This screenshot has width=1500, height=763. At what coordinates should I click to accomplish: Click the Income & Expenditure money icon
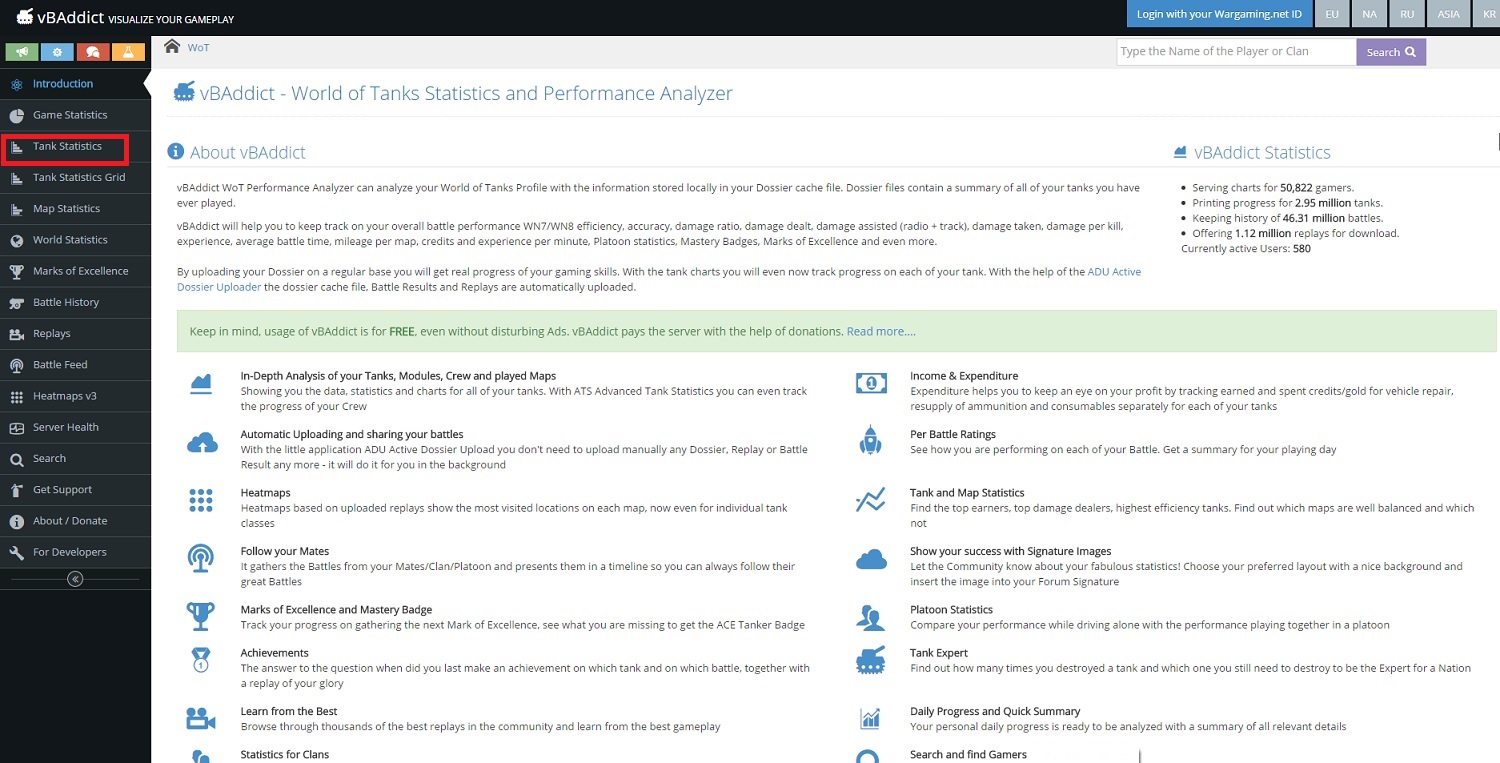pyautogui.click(x=870, y=383)
